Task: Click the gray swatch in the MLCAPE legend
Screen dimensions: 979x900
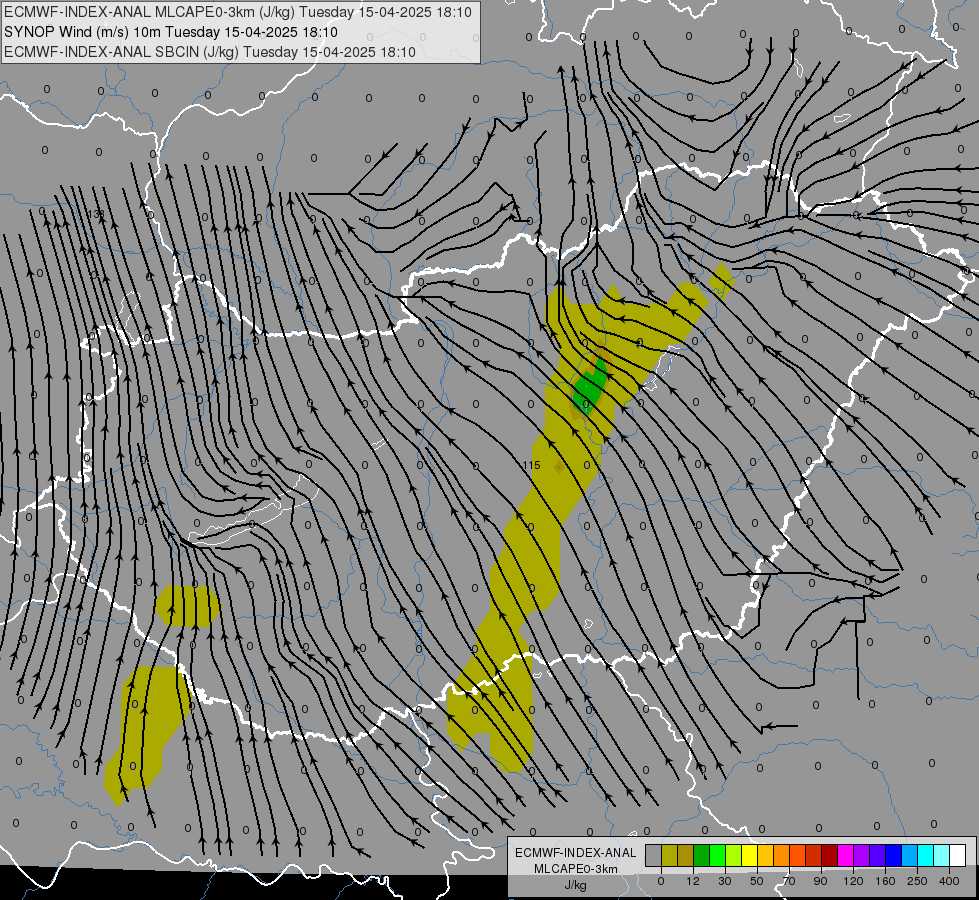Action: [x=654, y=855]
